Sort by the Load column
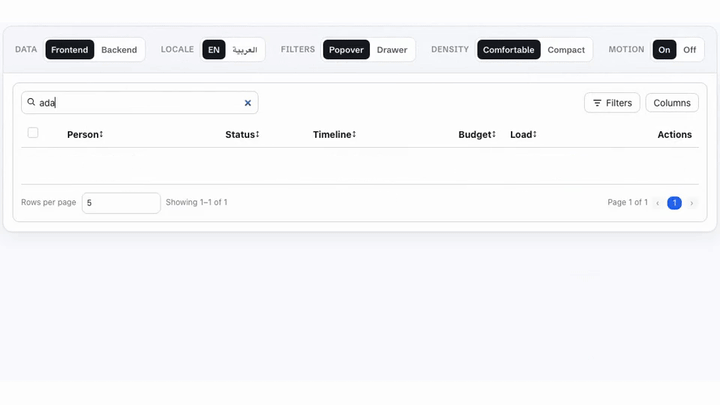Viewport: 720px width, 405px height. point(523,135)
